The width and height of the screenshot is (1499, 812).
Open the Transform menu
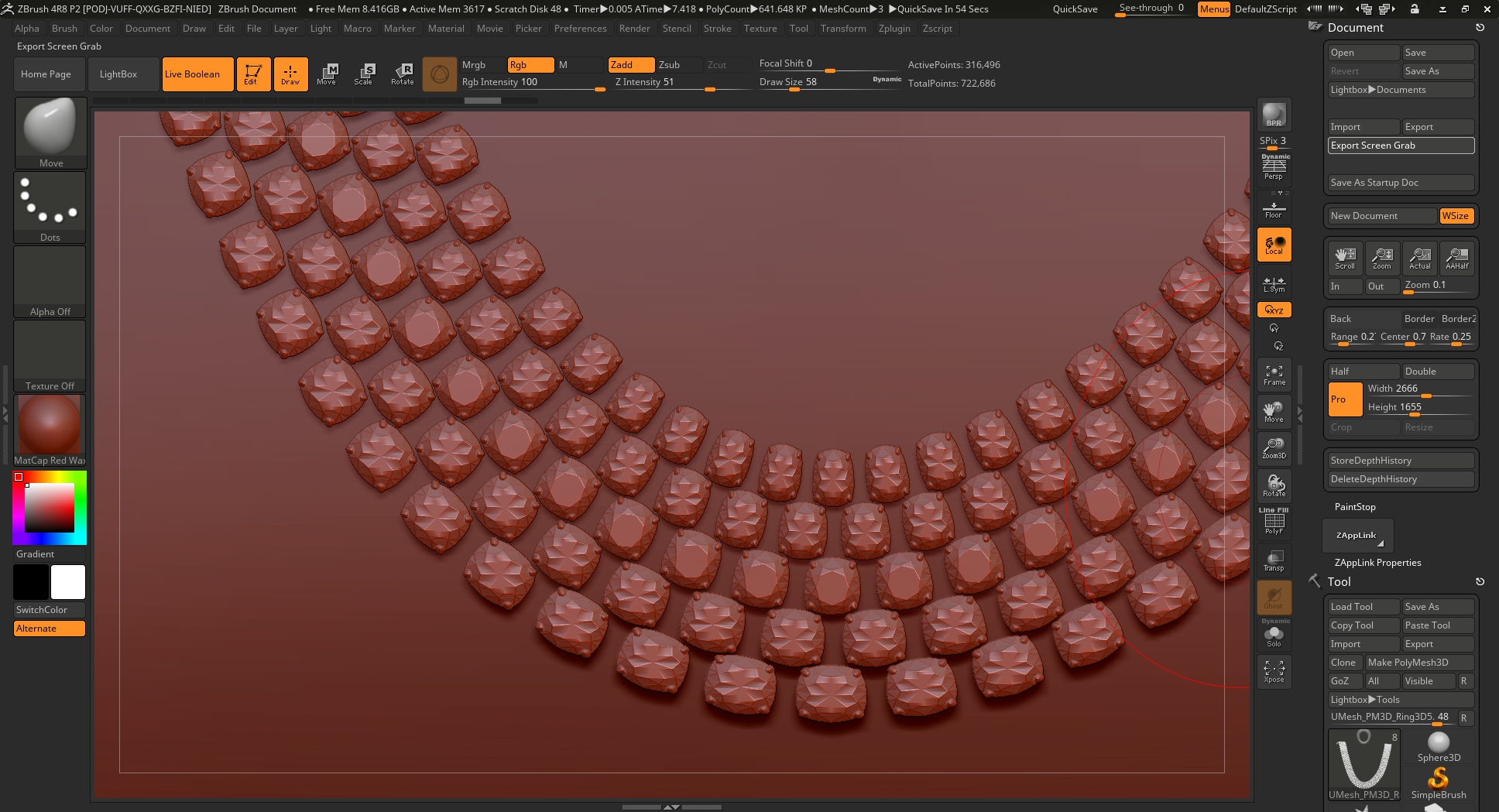843,29
